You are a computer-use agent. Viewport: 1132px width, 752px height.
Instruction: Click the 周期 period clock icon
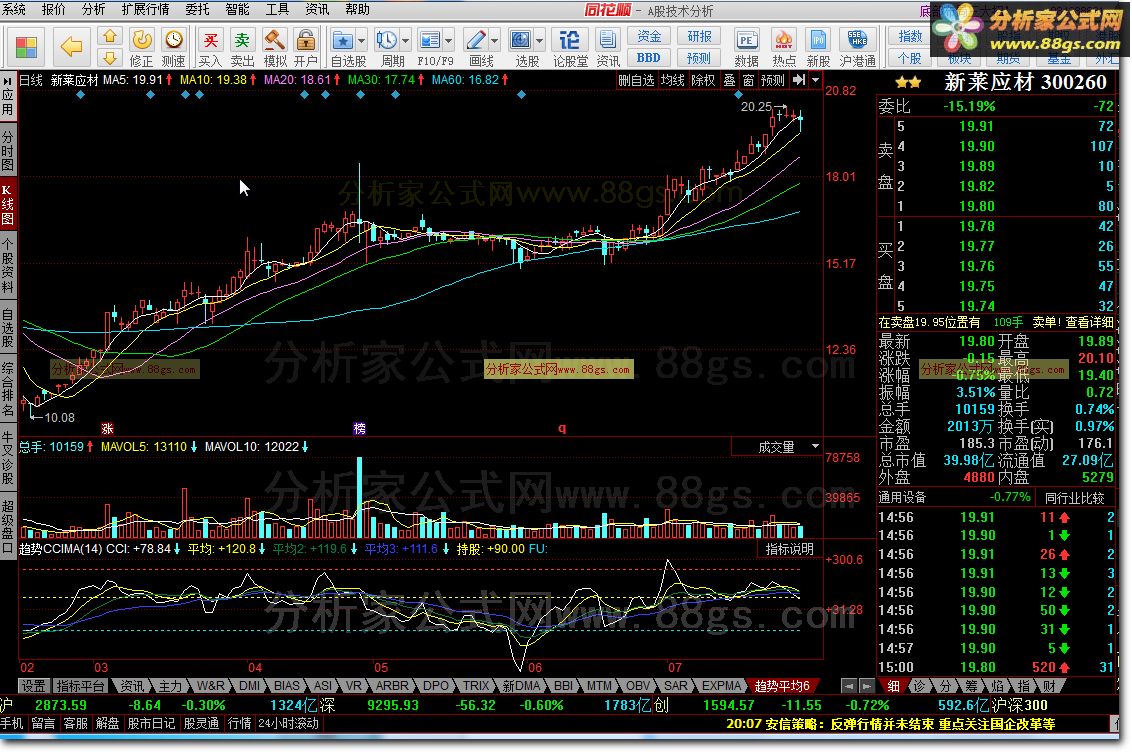[387, 41]
